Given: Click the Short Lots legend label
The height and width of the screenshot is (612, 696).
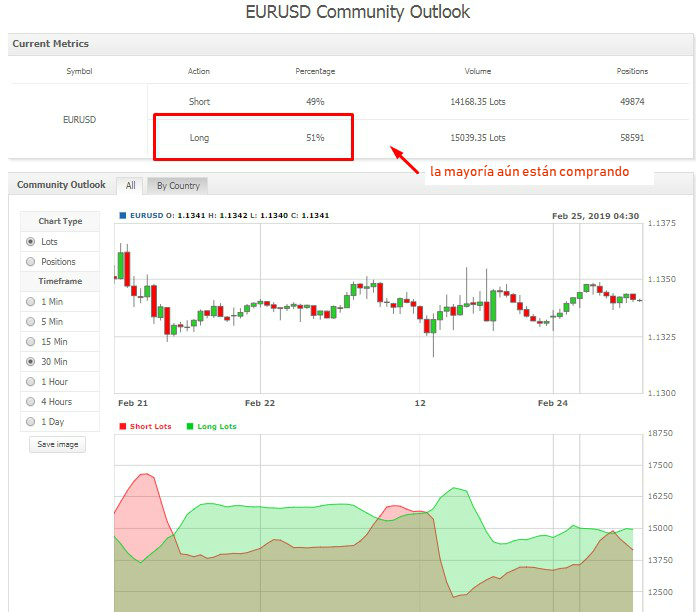Looking at the screenshot, I should tap(150, 426).
